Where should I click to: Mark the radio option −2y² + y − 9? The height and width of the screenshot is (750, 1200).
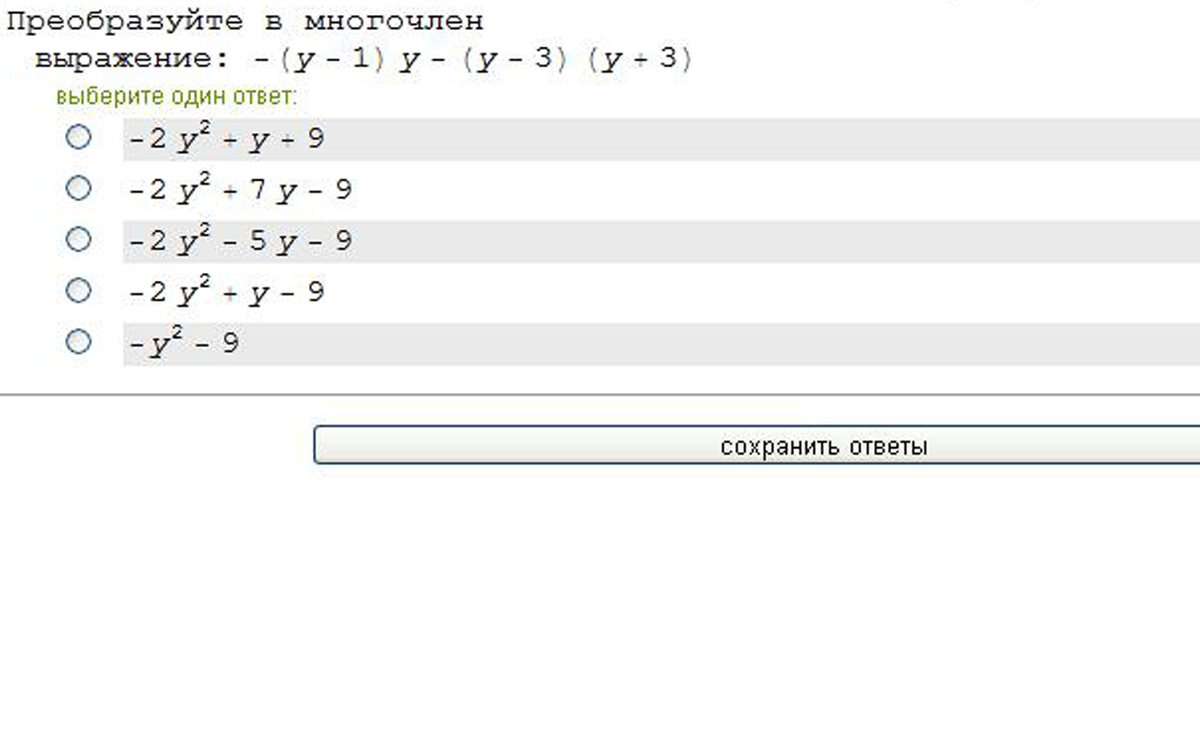[78, 291]
